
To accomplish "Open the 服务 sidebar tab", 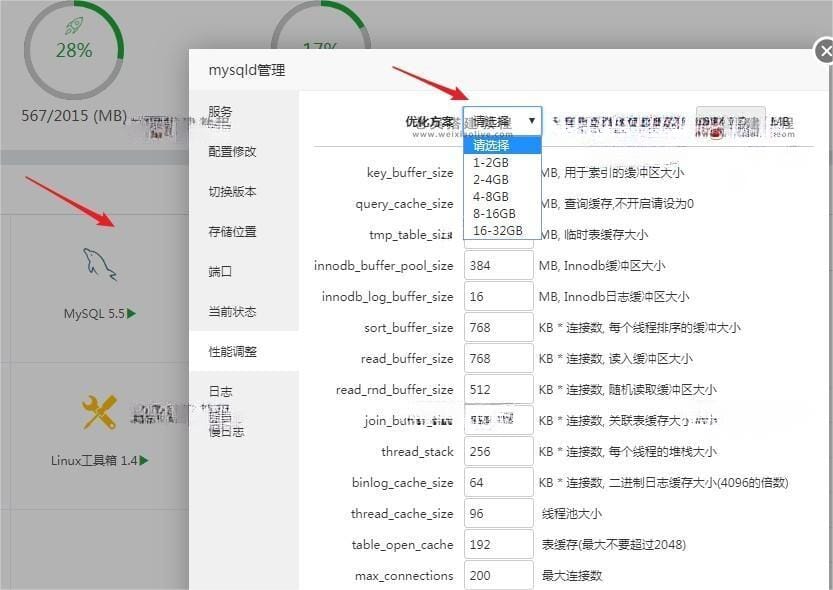I will point(244,112).
